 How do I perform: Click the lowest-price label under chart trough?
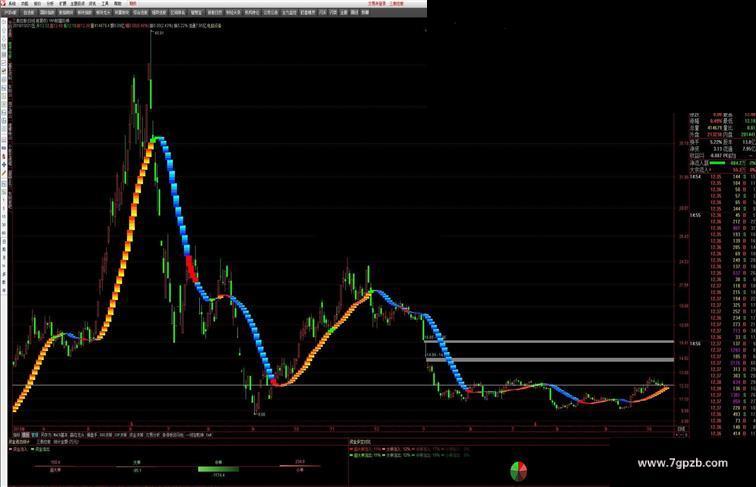[261, 414]
